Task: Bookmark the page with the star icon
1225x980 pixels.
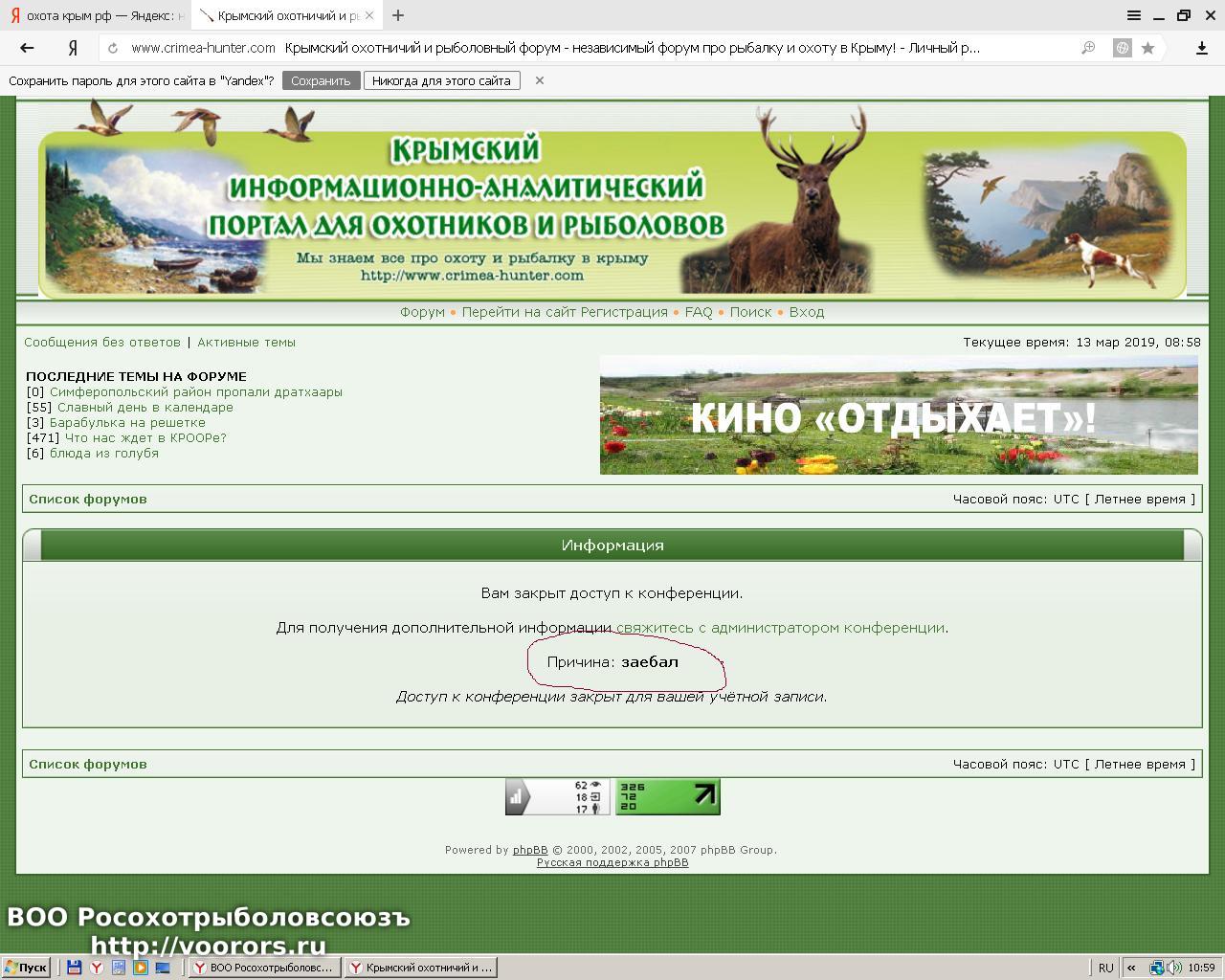Action: pos(1147,48)
